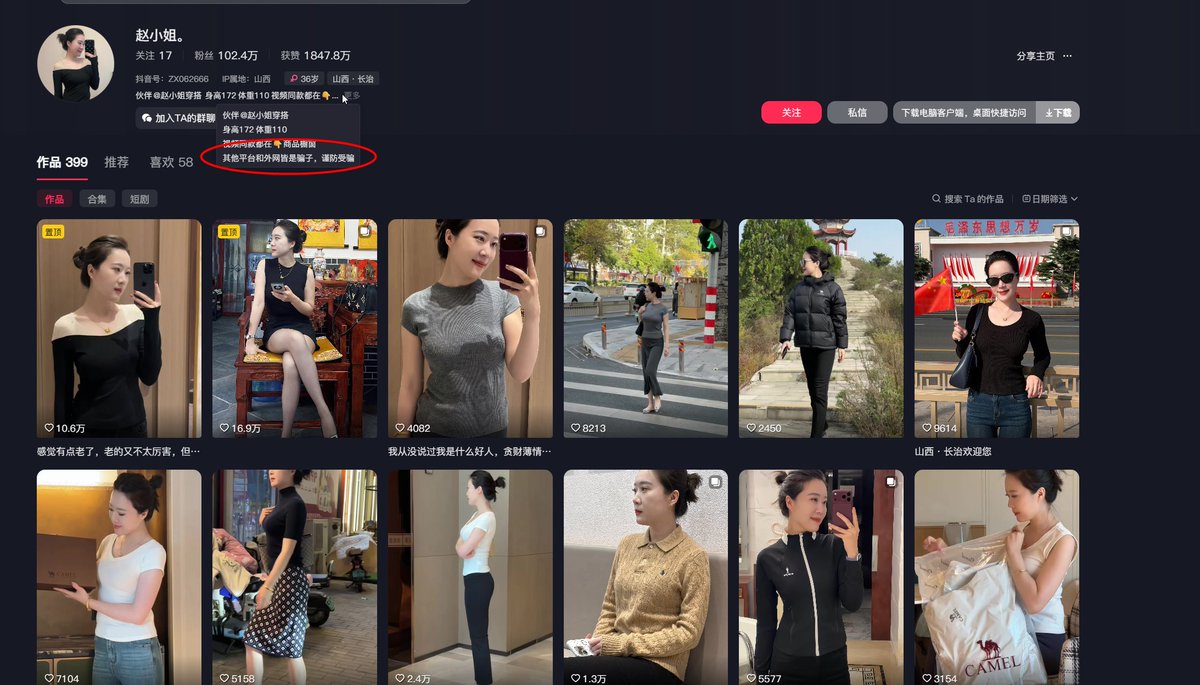Open the black jacket video with 5577 likes
This screenshot has height=685, width=1200.
[x=821, y=577]
